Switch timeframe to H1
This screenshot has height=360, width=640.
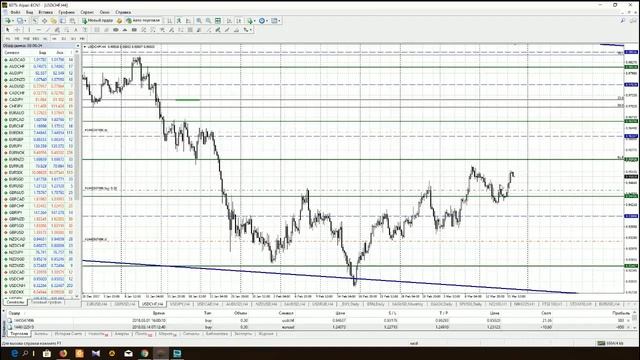45,39
